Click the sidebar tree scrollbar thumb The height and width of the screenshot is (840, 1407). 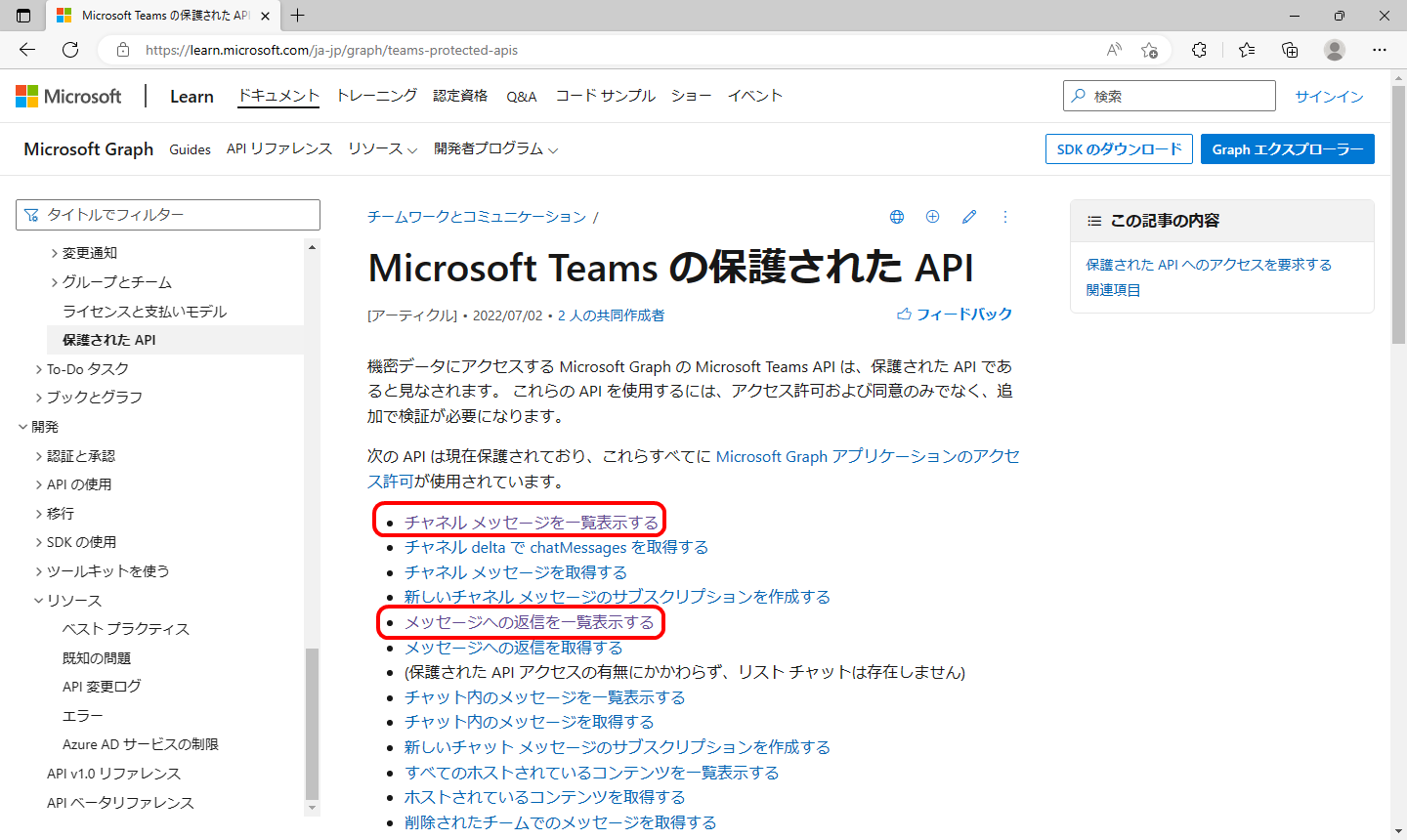pyautogui.click(x=312, y=724)
